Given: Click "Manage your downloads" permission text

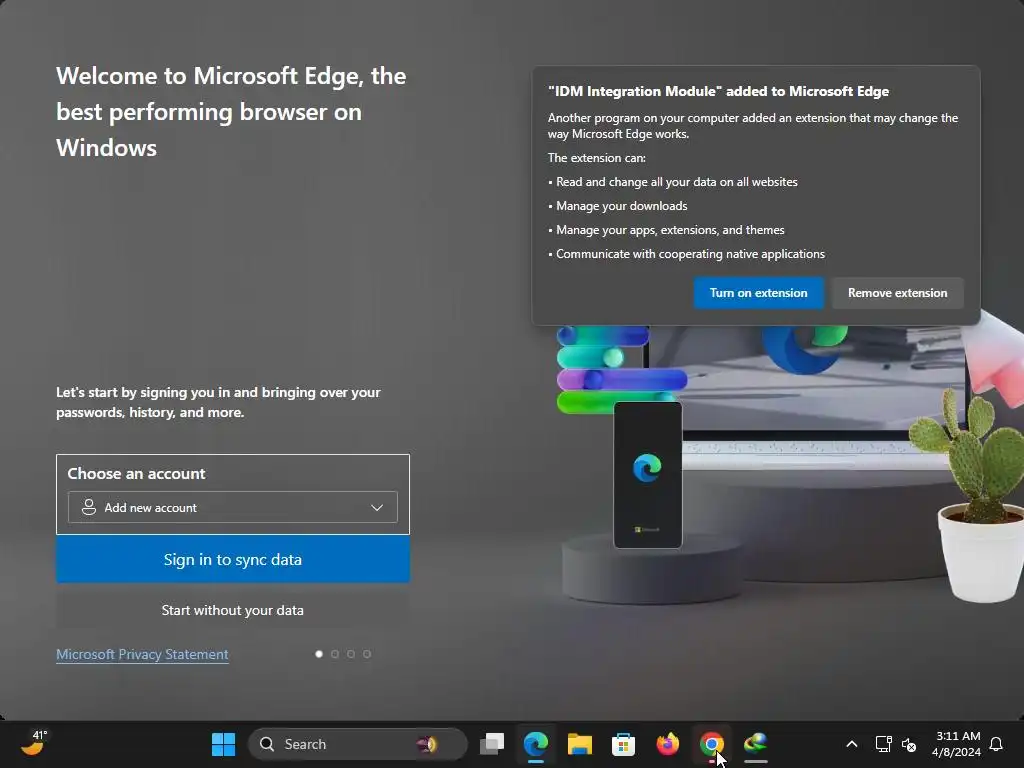Looking at the screenshot, I should (x=622, y=206).
